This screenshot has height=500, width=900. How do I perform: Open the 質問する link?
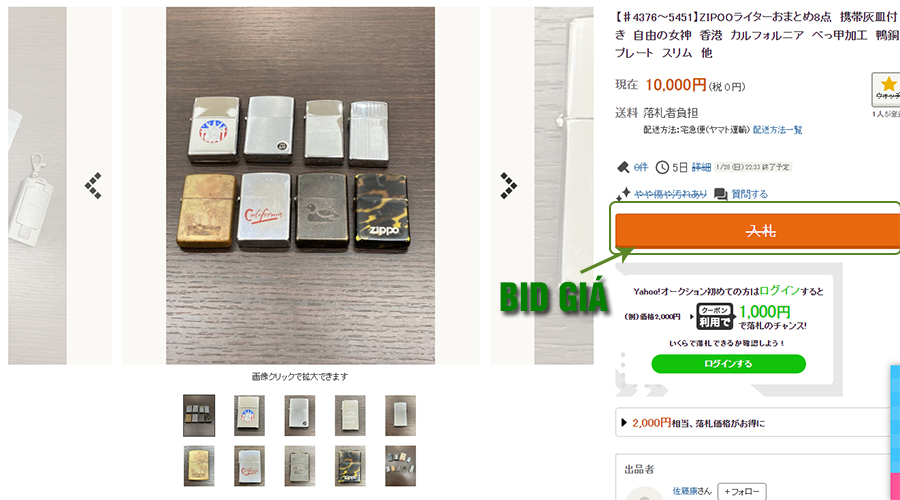click(x=749, y=194)
